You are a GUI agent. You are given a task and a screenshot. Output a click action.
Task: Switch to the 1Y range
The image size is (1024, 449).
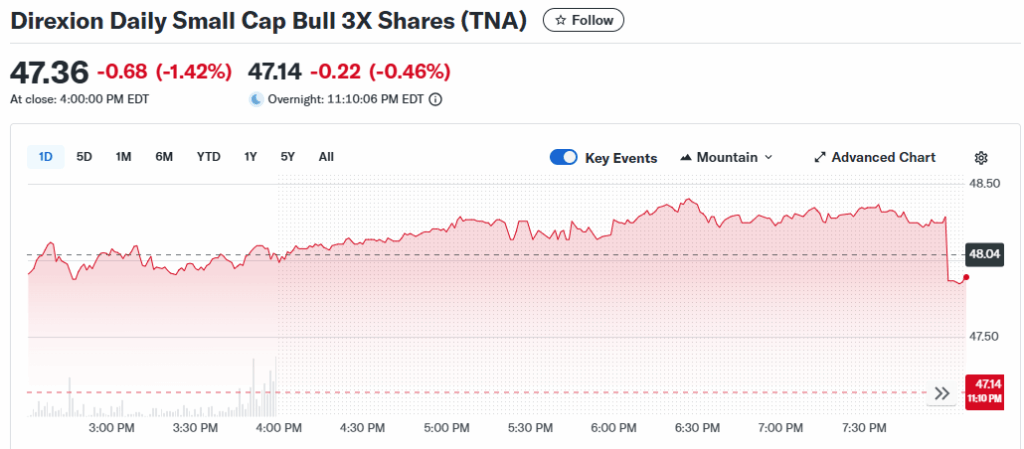tap(250, 156)
